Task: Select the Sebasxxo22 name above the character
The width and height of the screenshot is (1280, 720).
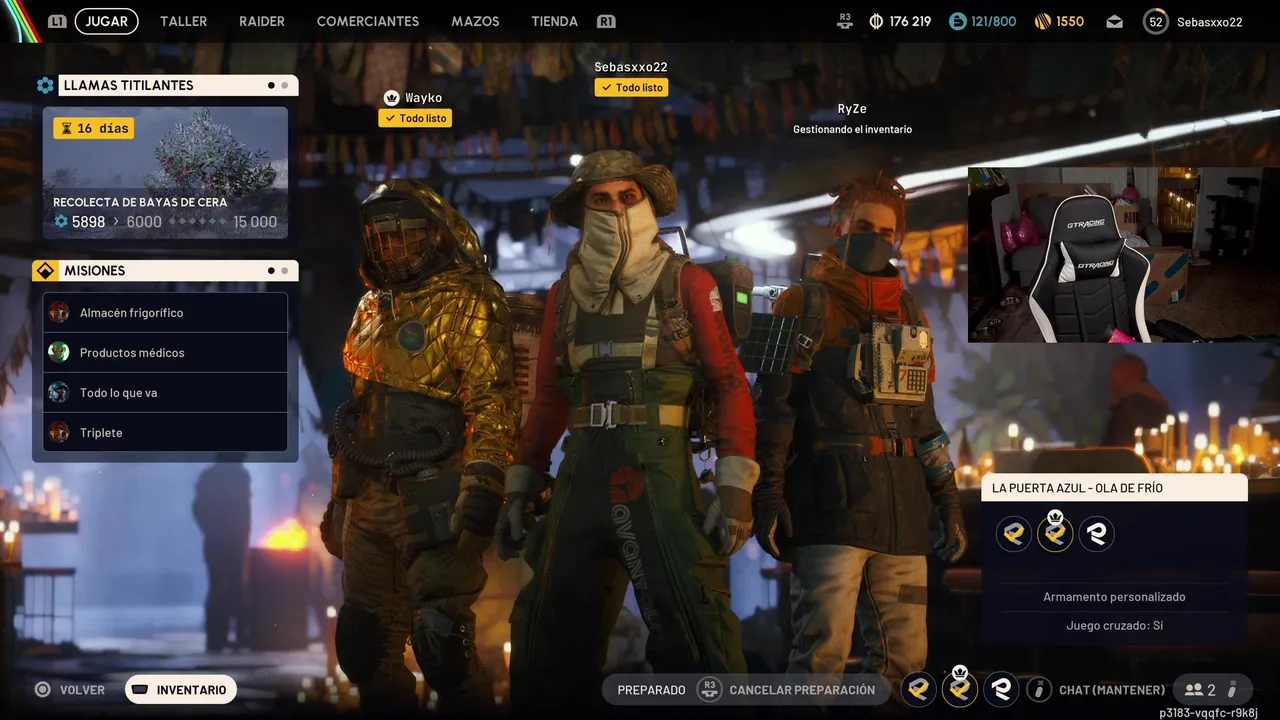Action: coord(630,67)
